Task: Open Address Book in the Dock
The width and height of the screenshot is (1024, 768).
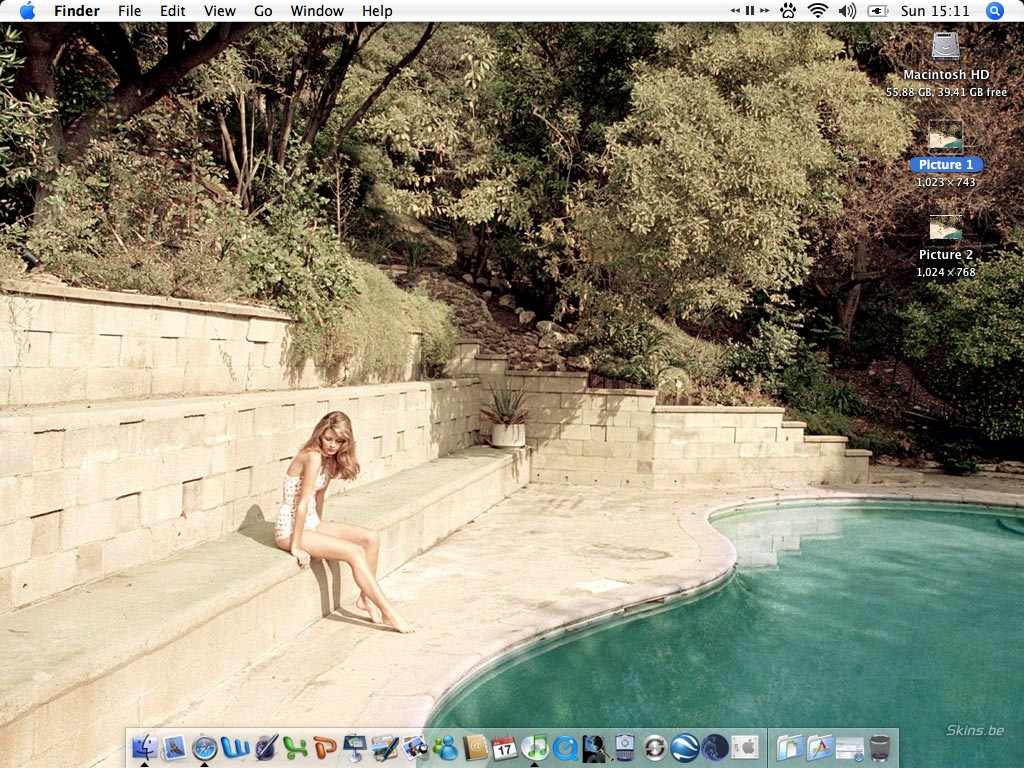Action: pyautogui.click(x=475, y=747)
